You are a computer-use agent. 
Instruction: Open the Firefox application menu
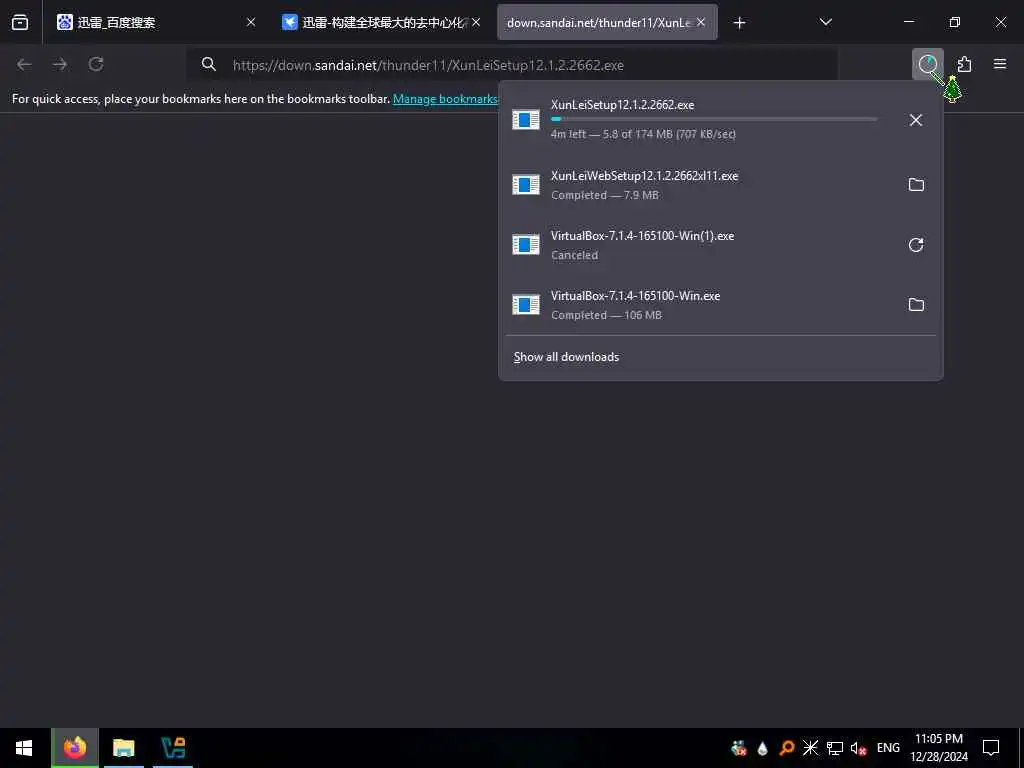click(1000, 64)
